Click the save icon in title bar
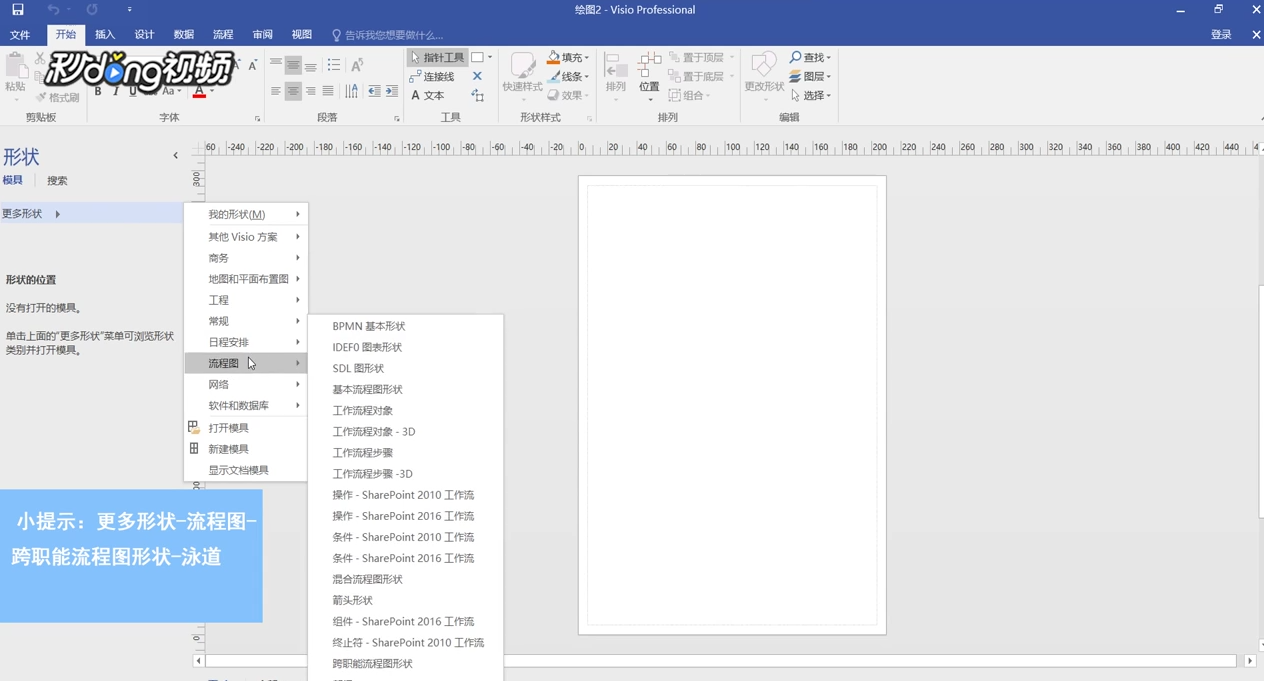1264x681 pixels. tap(18, 10)
